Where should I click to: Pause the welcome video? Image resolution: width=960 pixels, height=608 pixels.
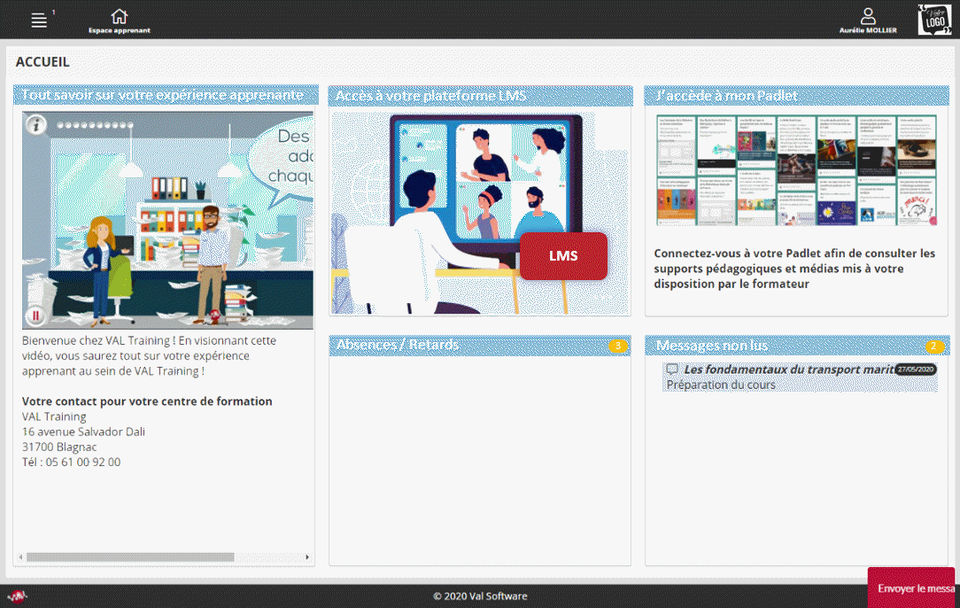36,316
